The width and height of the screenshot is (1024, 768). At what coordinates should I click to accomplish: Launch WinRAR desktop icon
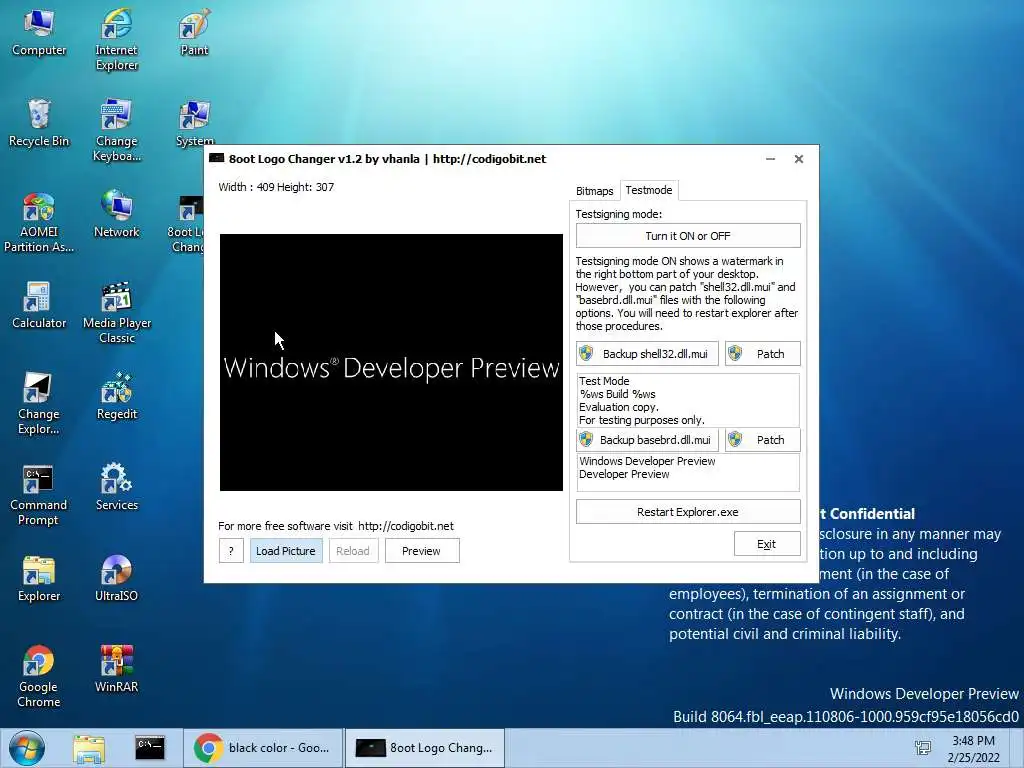[x=117, y=669]
